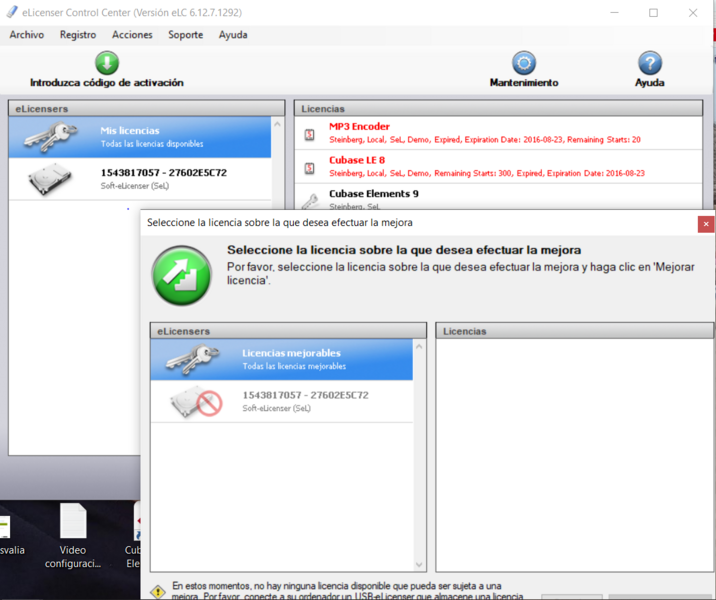Click scroll up arrow in dialog eLicensers list

click(419, 347)
